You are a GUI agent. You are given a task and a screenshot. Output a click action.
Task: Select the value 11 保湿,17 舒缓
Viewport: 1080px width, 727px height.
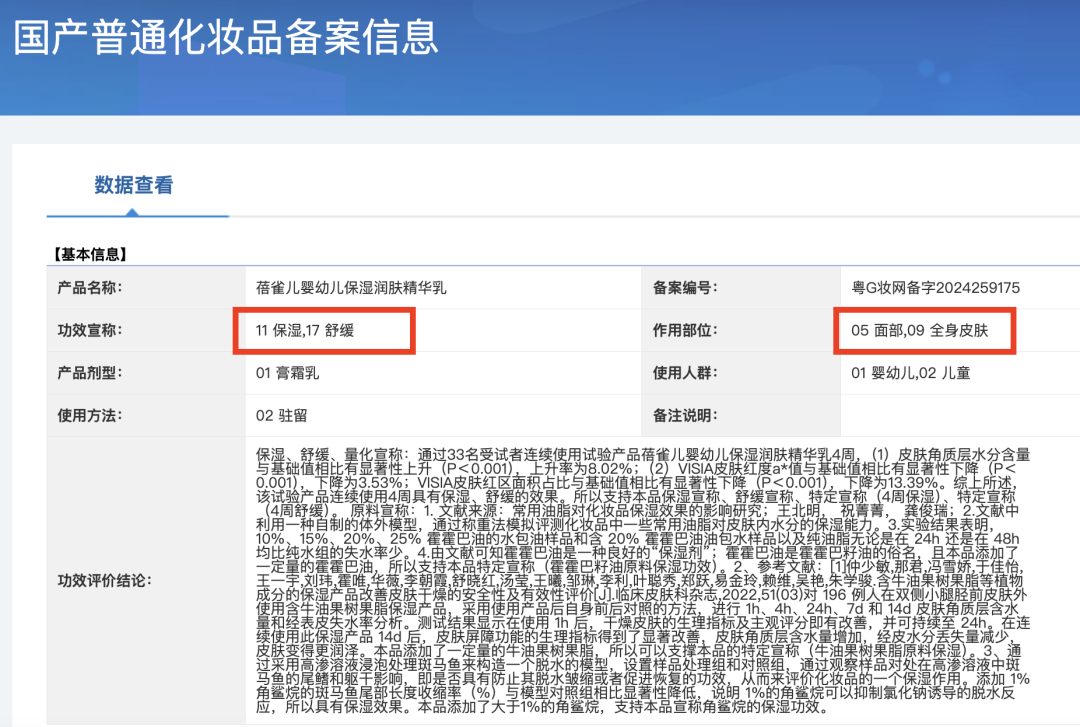(x=304, y=330)
